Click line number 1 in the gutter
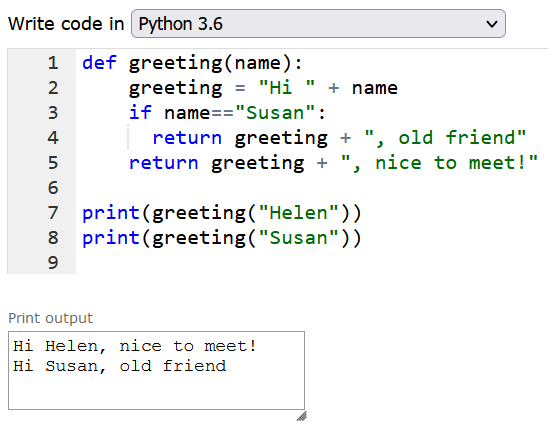This screenshot has height=433, width=548. 53,63
